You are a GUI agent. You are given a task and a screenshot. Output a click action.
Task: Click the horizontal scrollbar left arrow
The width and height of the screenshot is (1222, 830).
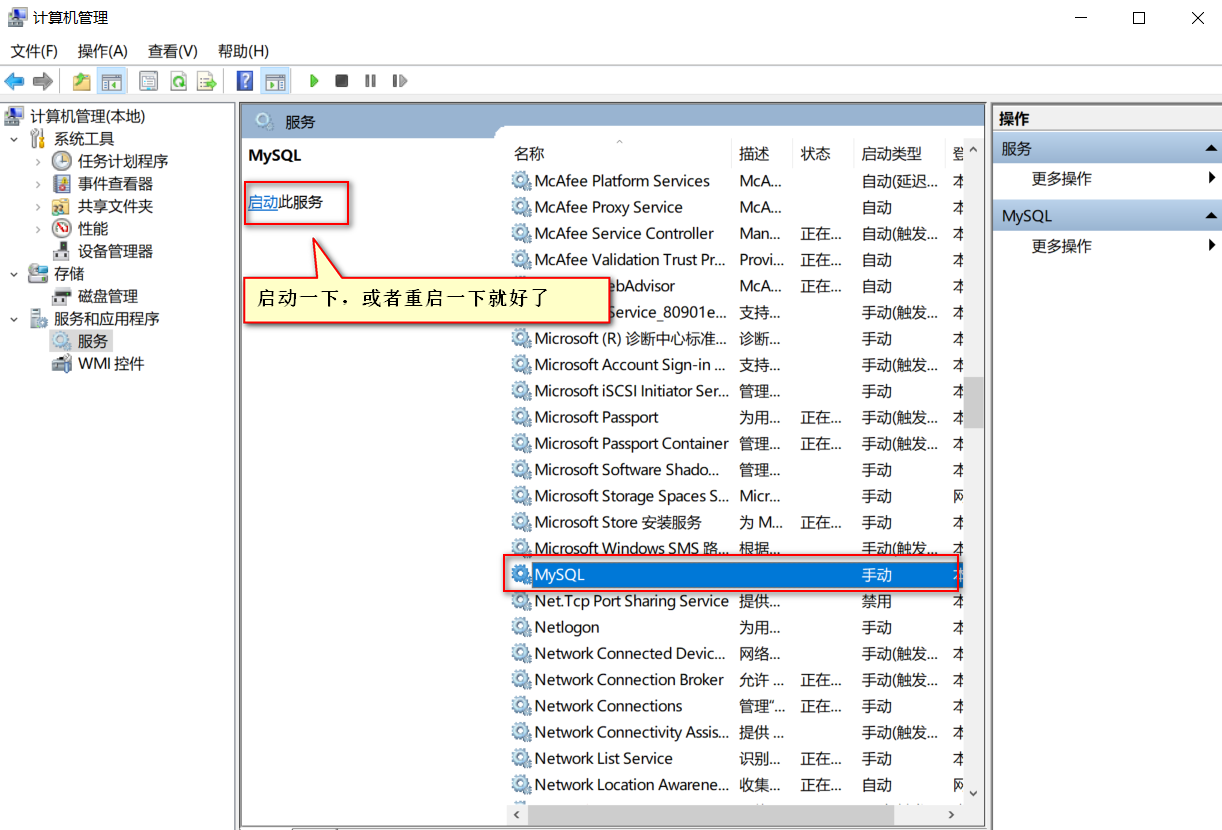pos(518,815)
